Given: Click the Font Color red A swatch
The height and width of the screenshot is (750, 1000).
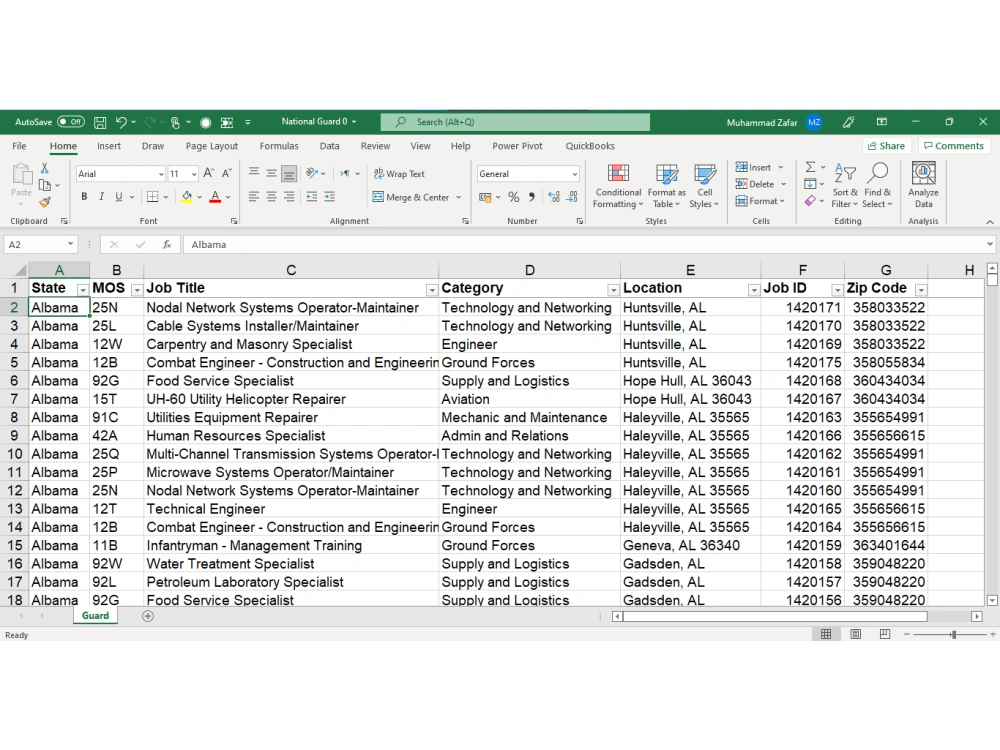Looking at the screenshot, I should click(216, 197).
